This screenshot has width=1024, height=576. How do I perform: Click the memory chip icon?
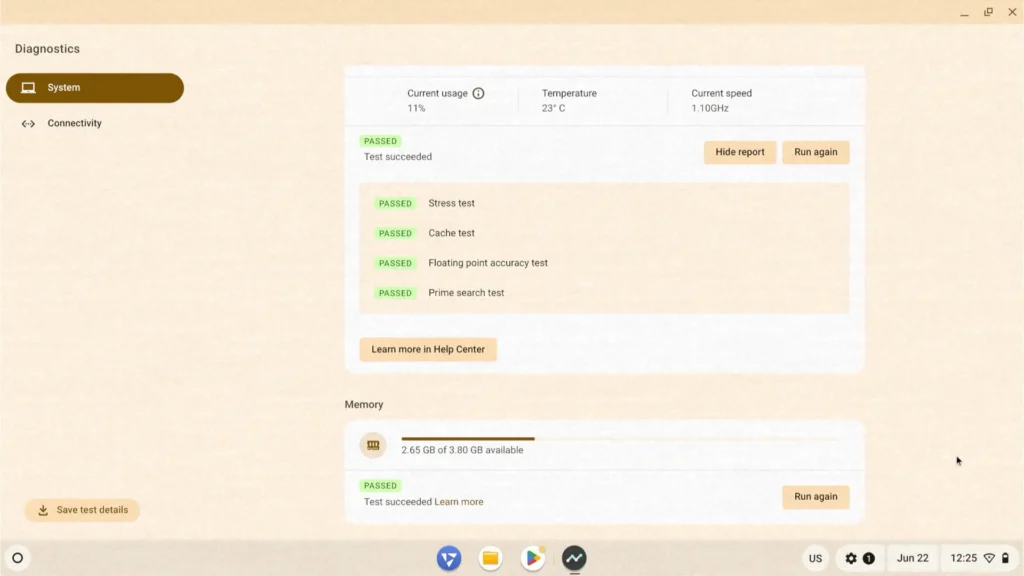point(373,445)
